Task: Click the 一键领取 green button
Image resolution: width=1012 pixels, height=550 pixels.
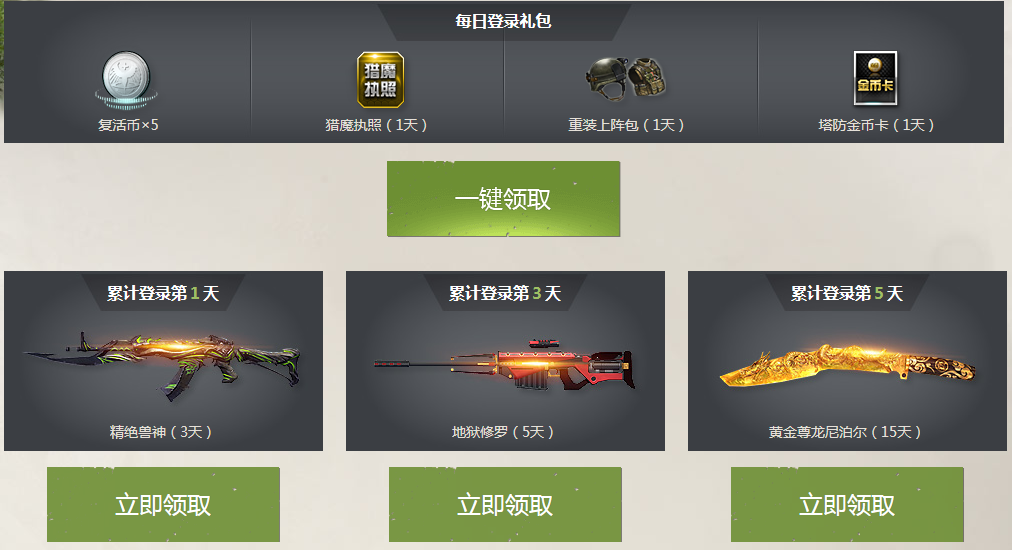Action: 503,199
